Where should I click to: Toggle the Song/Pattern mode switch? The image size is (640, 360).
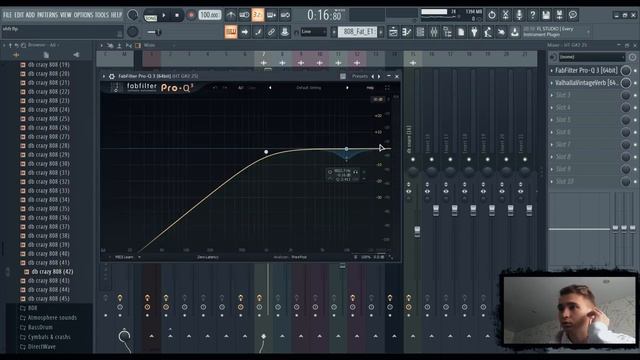pos(150,16)
